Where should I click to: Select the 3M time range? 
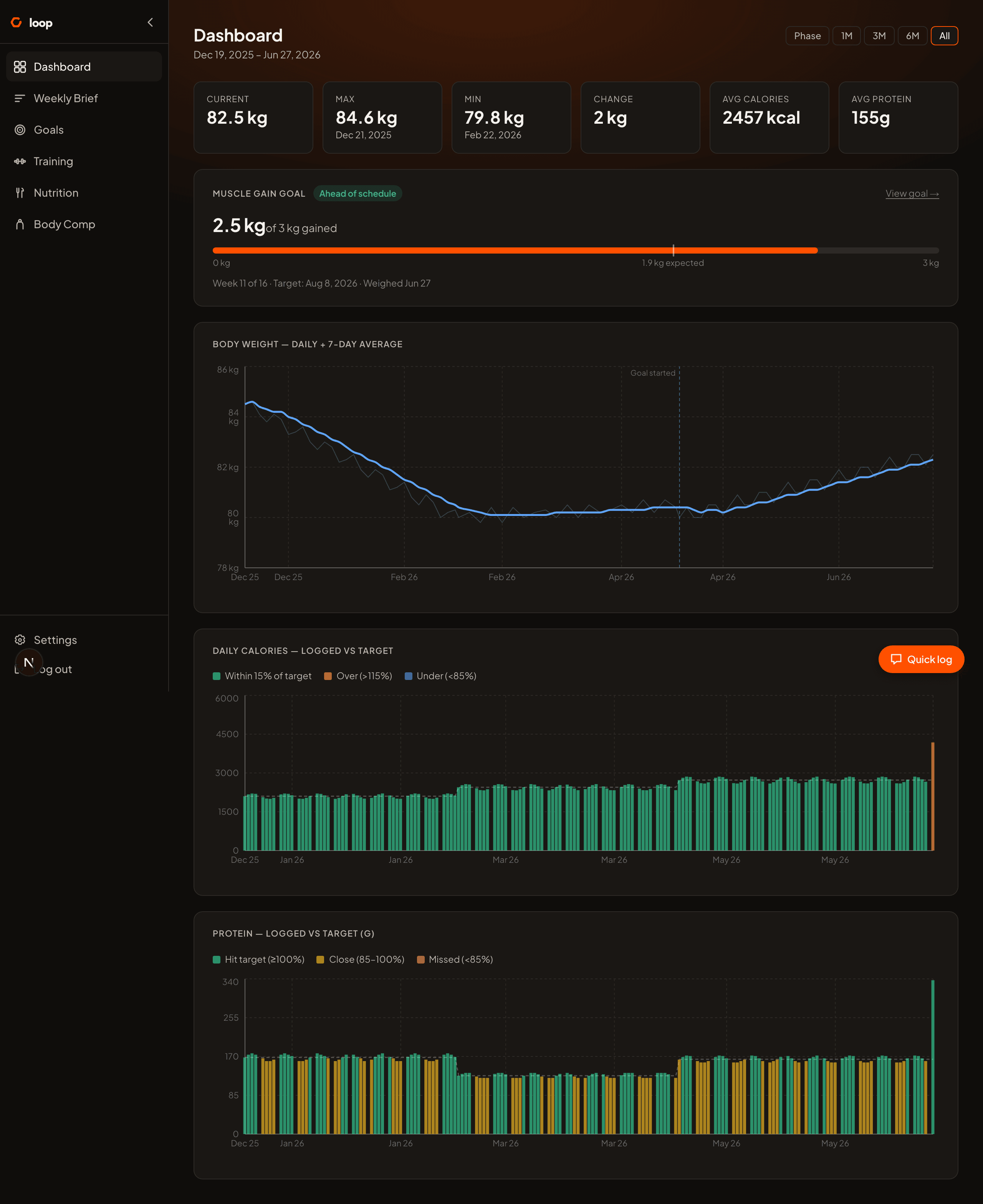(x=879, y=36)
